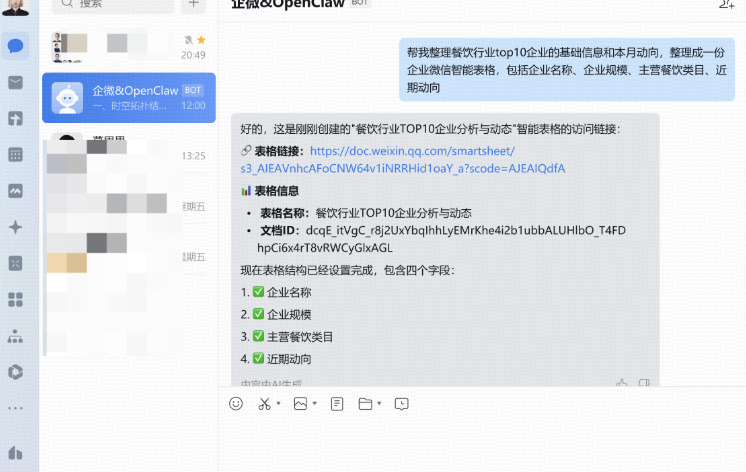Click the folder file icon in toolbar
The image size is (746, 472).
pos(365,403)
